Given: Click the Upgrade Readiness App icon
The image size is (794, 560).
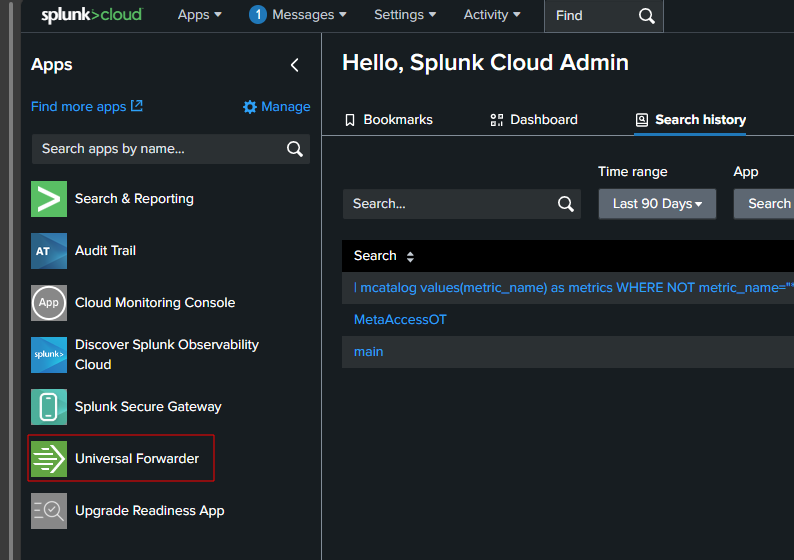Looking at the screenshot, I should 49,511.
